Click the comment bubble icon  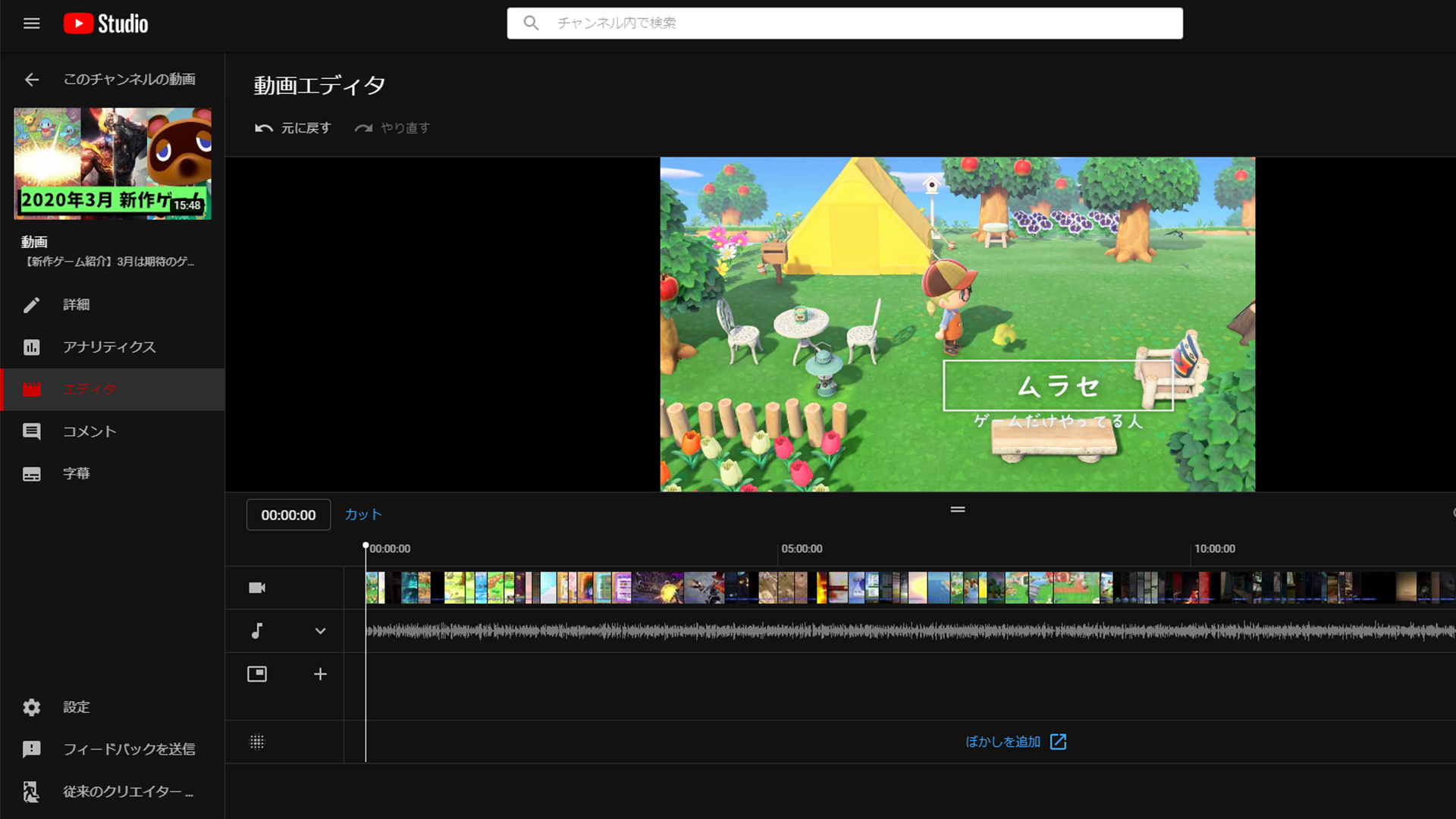pyautogui.click(x=31, y=431)
